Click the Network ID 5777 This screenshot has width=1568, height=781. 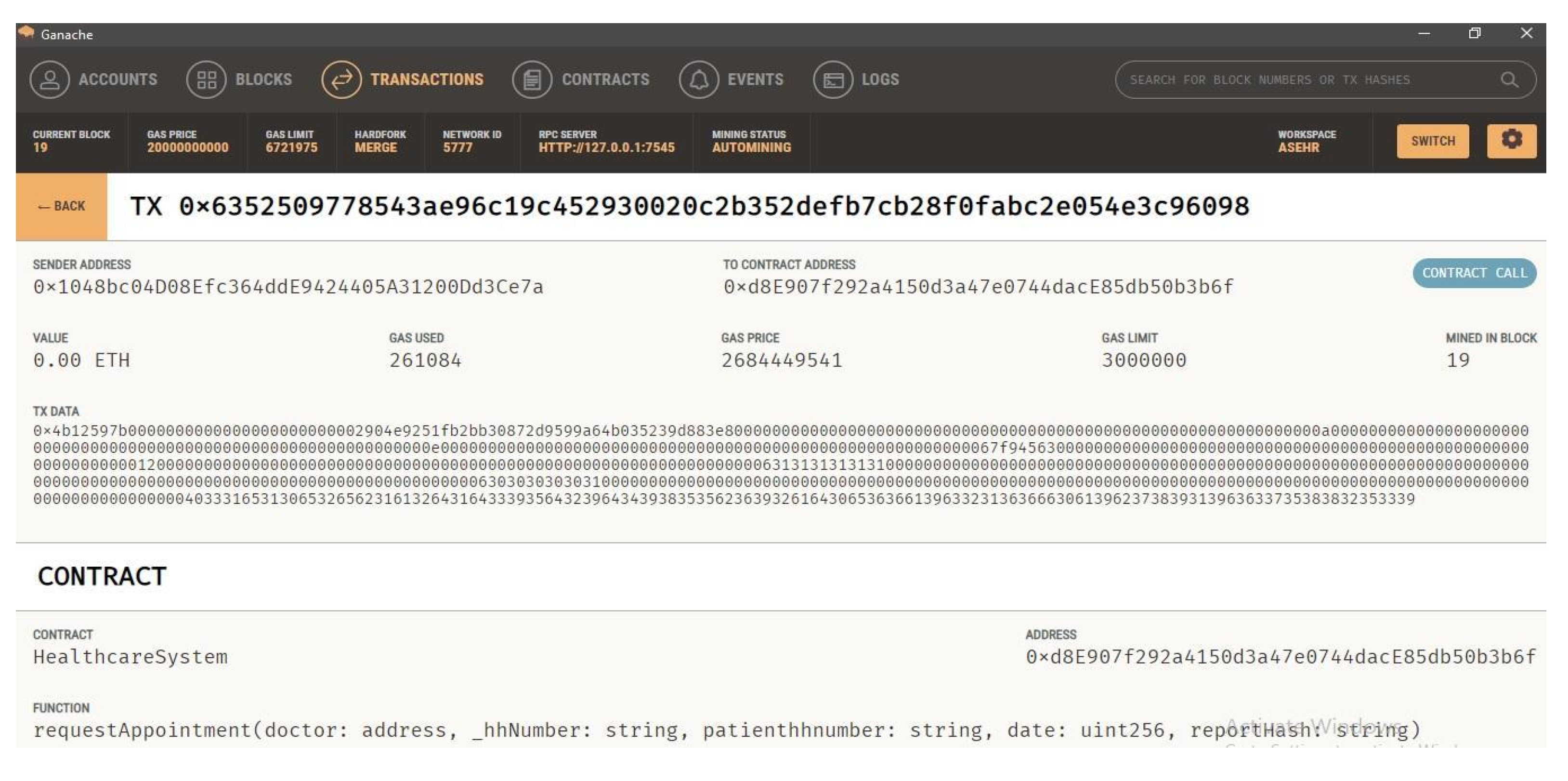click(x=472, y=141)
